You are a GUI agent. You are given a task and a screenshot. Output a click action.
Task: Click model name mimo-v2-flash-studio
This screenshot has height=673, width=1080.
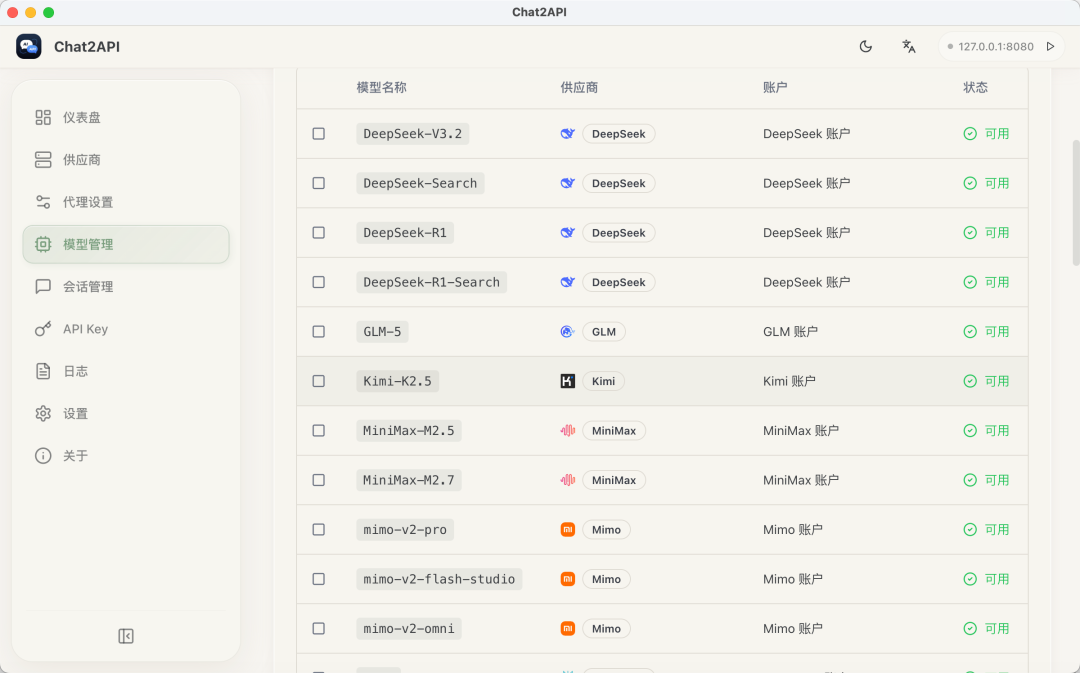click(439, 579)
